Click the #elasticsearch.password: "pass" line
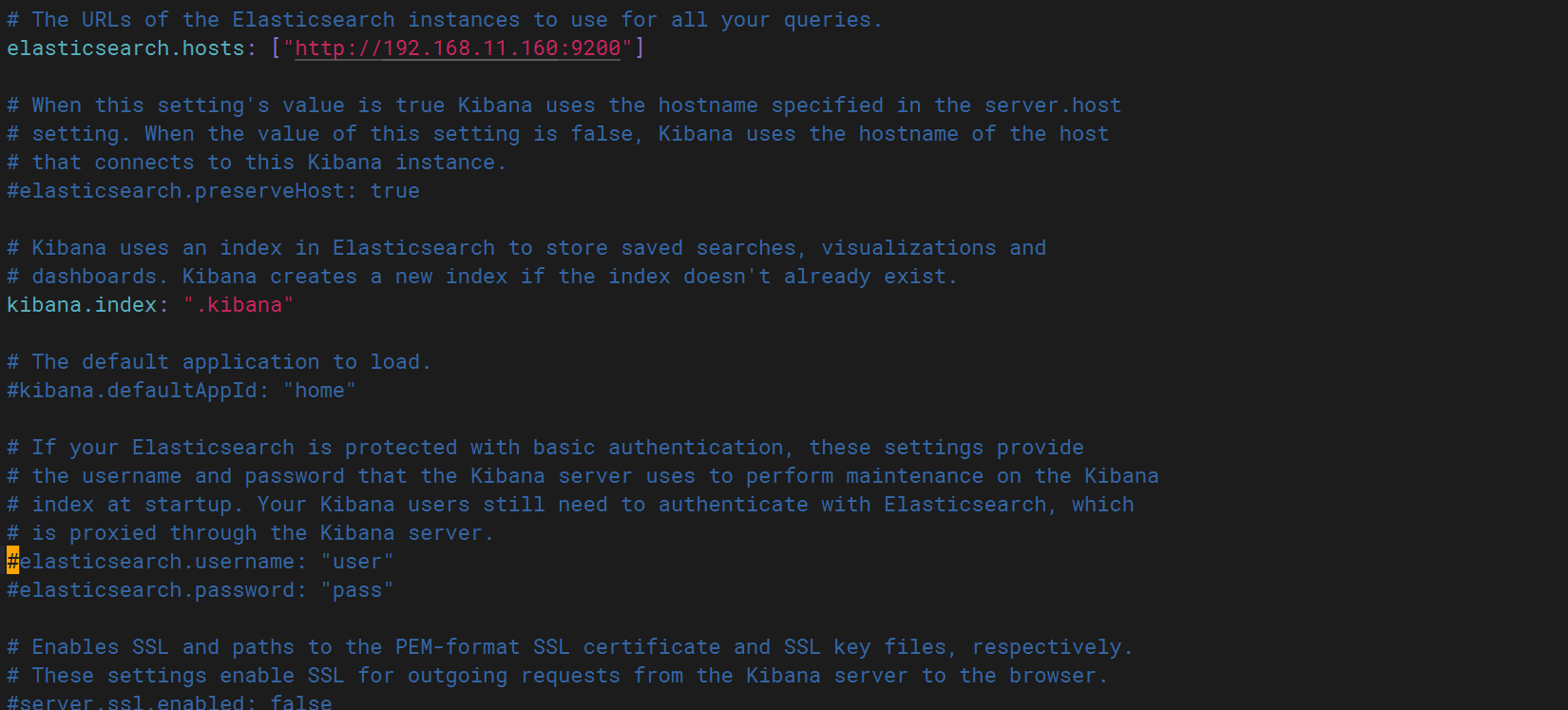 tap(201, 590)
